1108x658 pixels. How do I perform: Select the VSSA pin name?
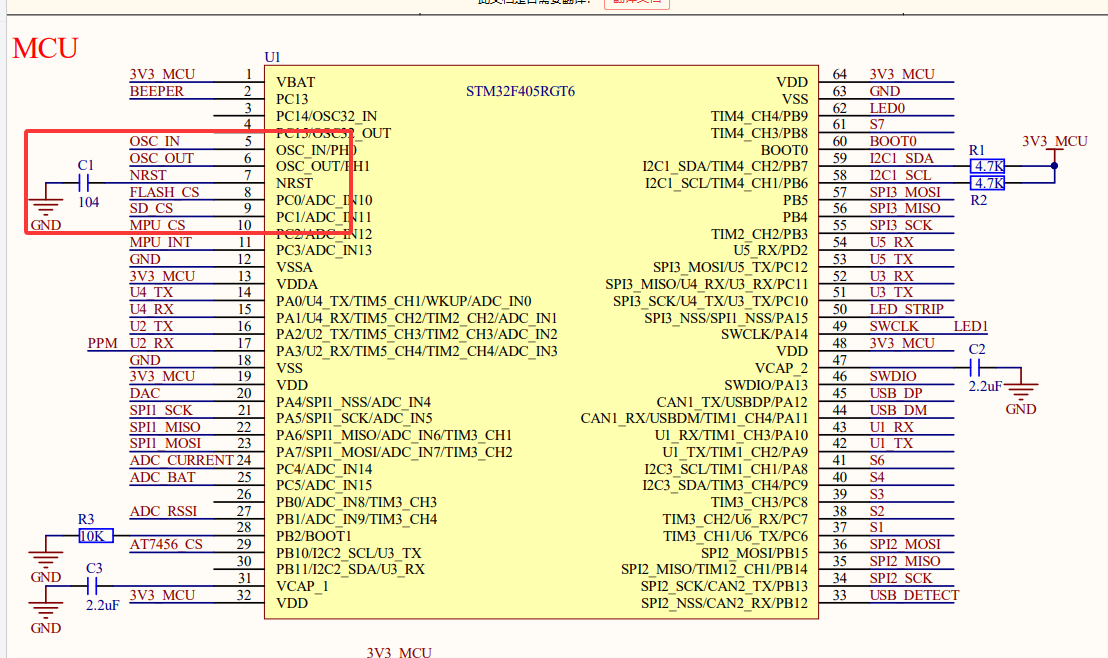(x=294, y=268)
